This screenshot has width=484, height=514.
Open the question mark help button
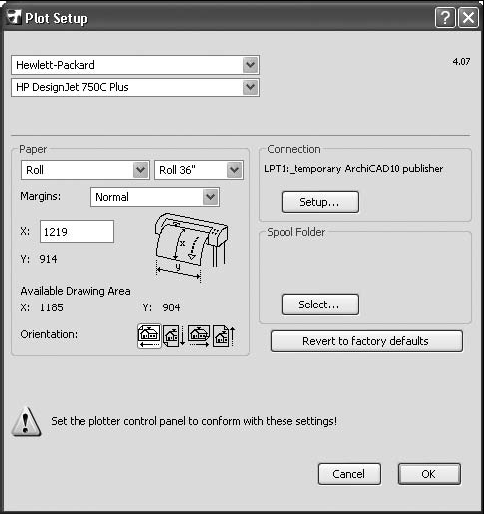click(445, 17)
